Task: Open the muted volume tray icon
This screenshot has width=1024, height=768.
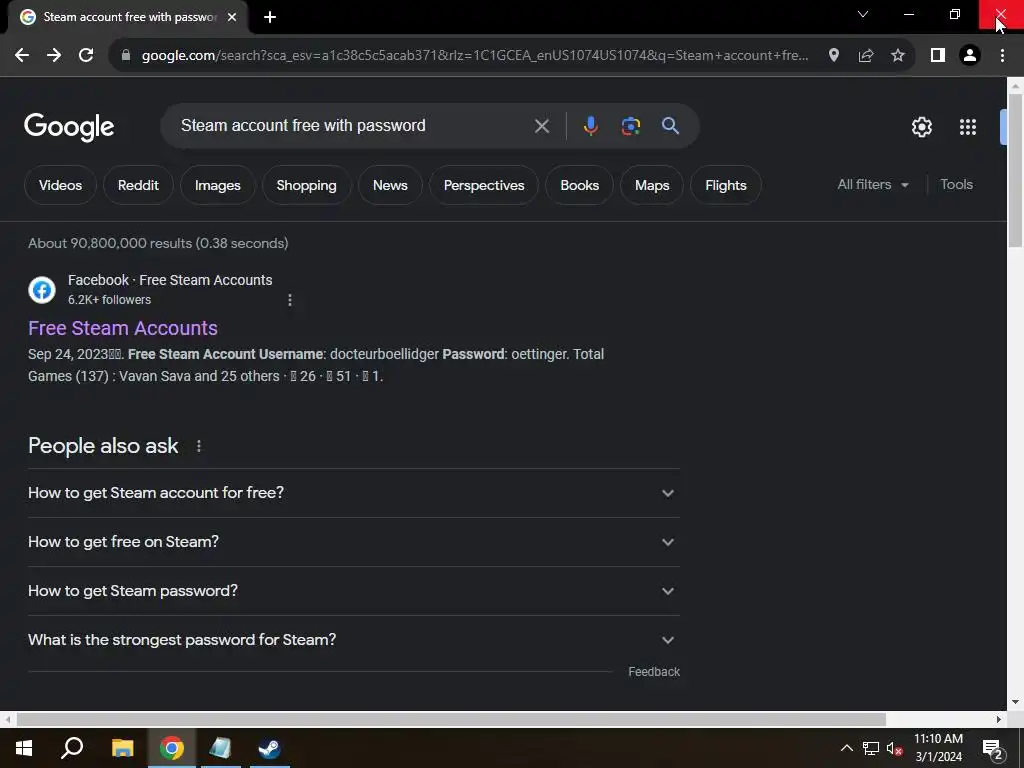Action: [x=895, y=748]
